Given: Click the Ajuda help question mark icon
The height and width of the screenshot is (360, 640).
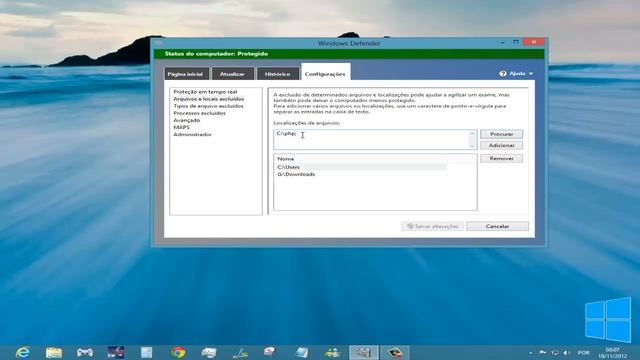Looking at the screenshot, I should [x=503, y=73].
